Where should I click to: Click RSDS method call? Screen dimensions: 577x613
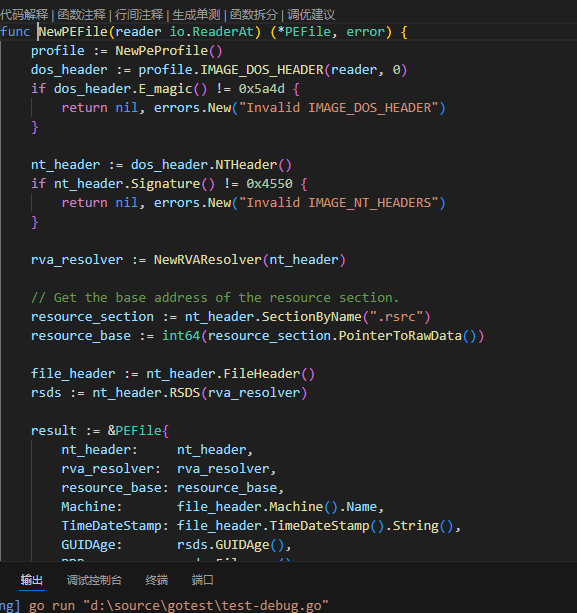[x=185, y=393]
